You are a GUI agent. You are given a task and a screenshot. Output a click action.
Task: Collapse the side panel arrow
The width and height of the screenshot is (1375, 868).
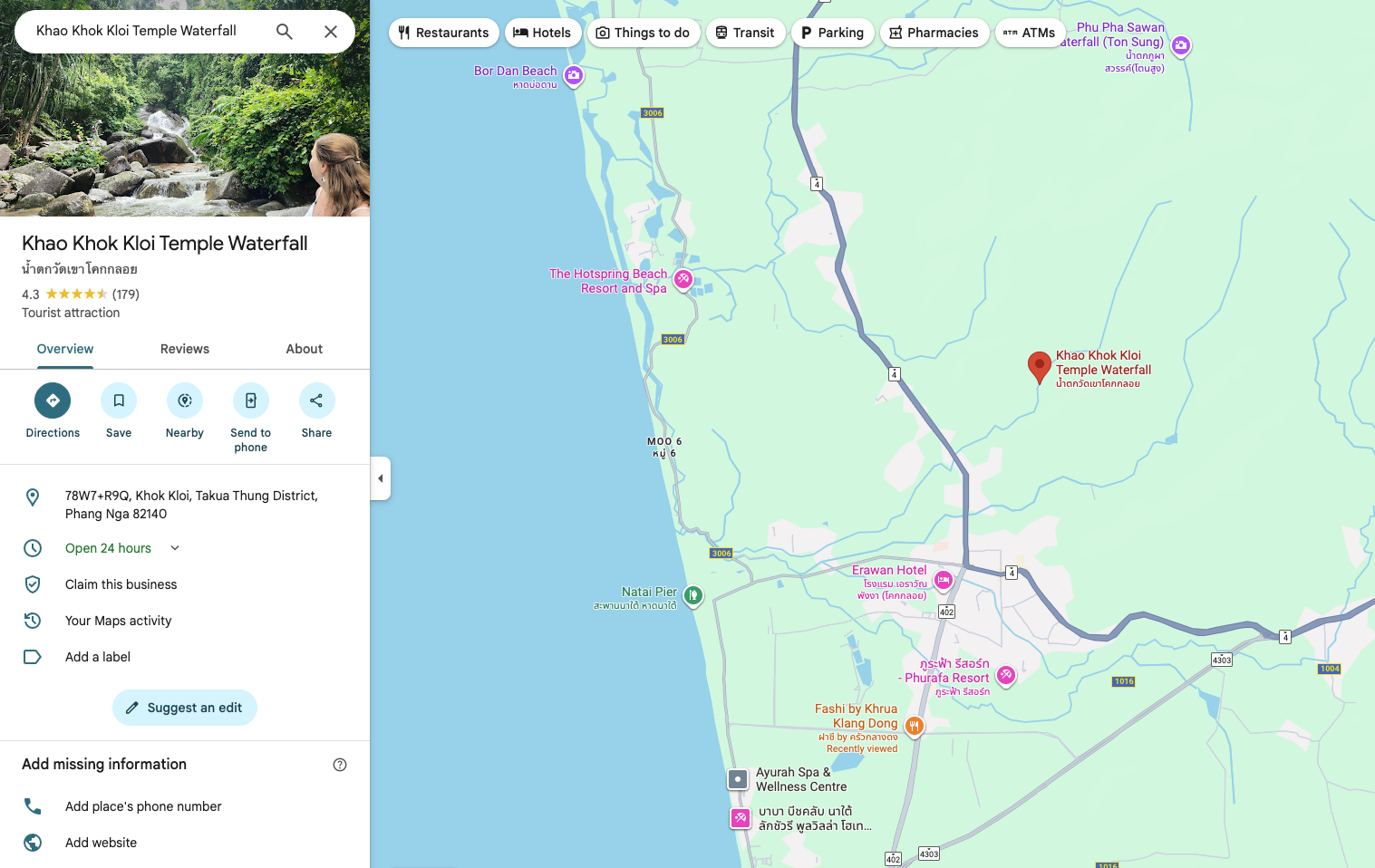click(381, 478)
